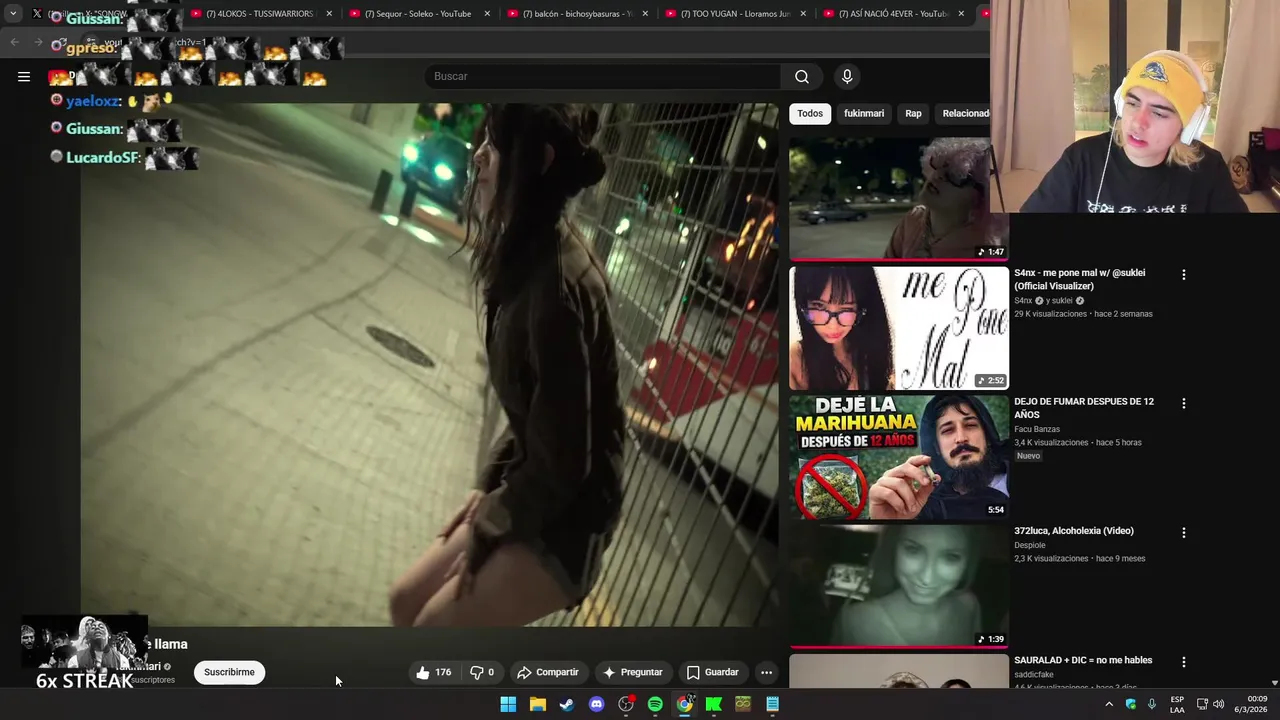Close the '4LOKOS - TUSSIWARRIORS' tab

click(329, 14)
